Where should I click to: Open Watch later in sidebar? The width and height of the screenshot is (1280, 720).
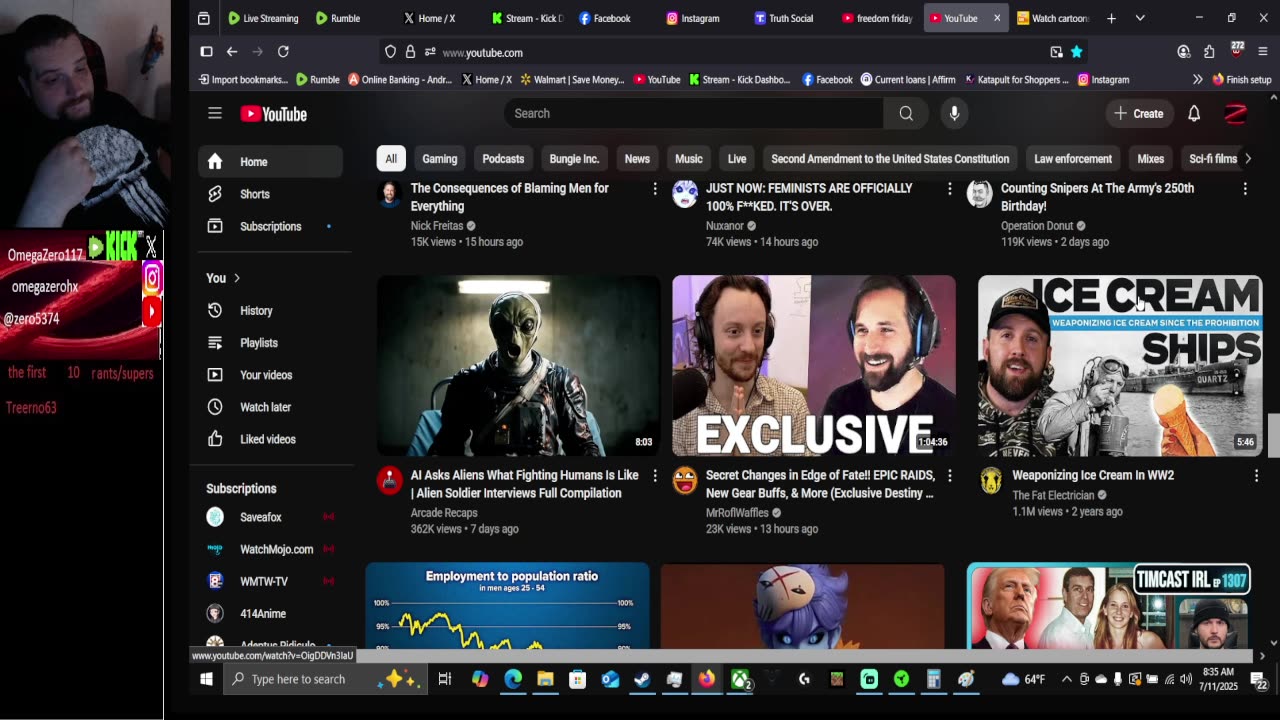pos(271,407)
